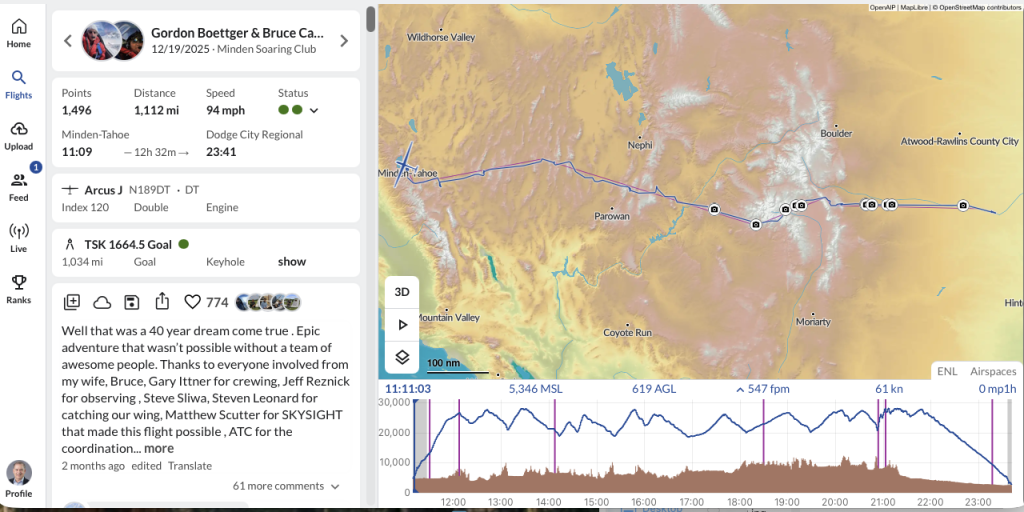Image resolution: width=1024 pixels, height=512 pixels.
Task: Expand the 61 more comments list
Action: (286, 486)
